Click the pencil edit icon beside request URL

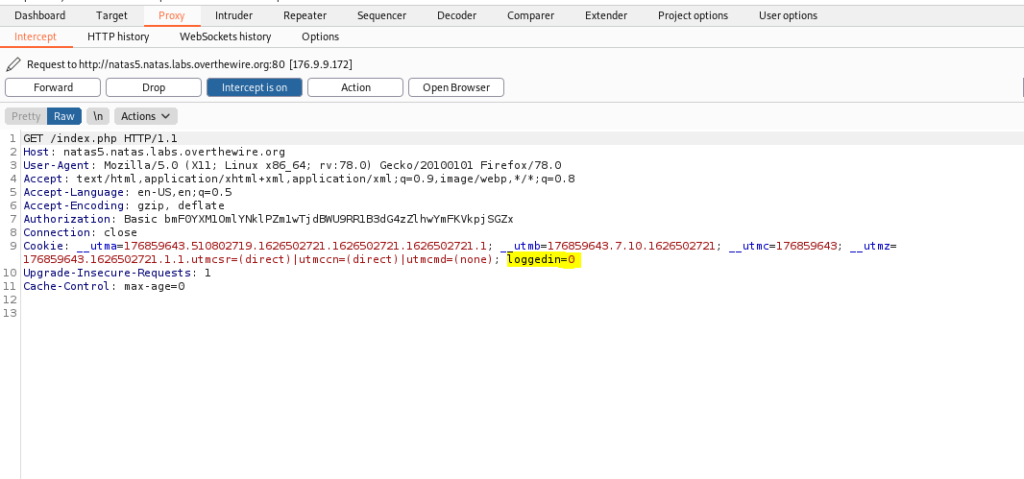click(13, 64)
